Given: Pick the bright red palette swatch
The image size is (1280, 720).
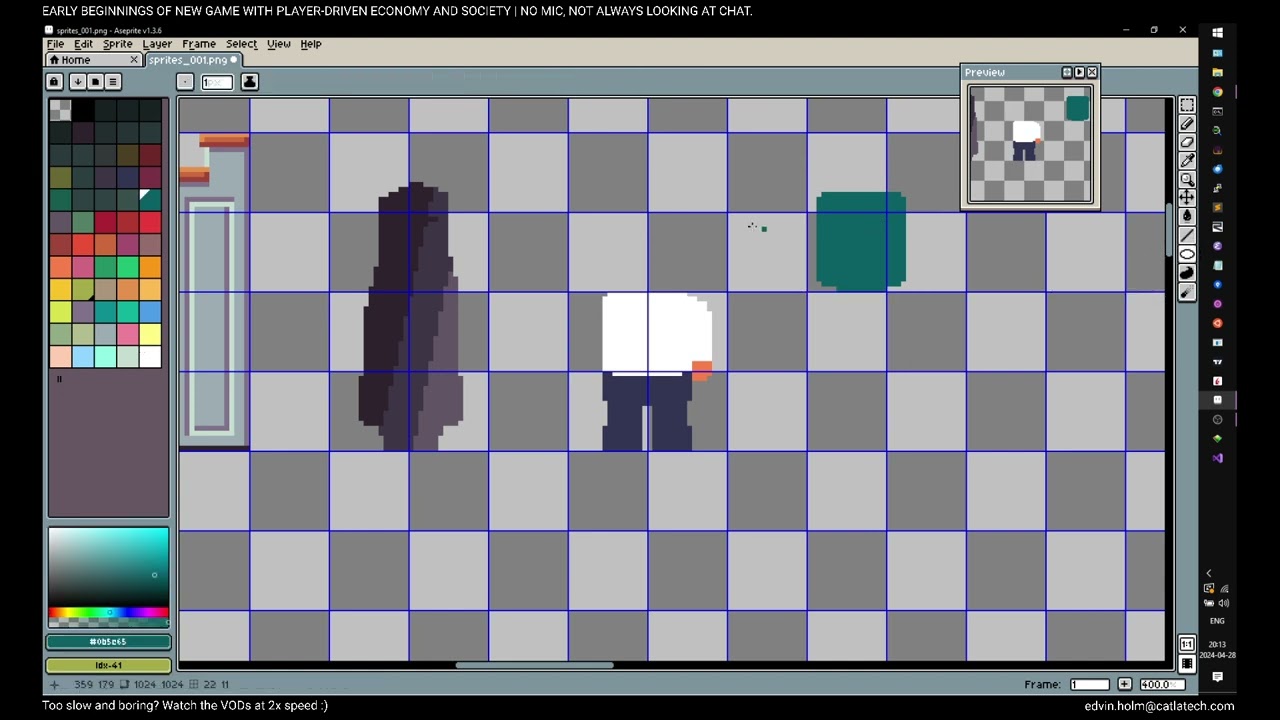Looking at the screenshot, I should [150, 222].
